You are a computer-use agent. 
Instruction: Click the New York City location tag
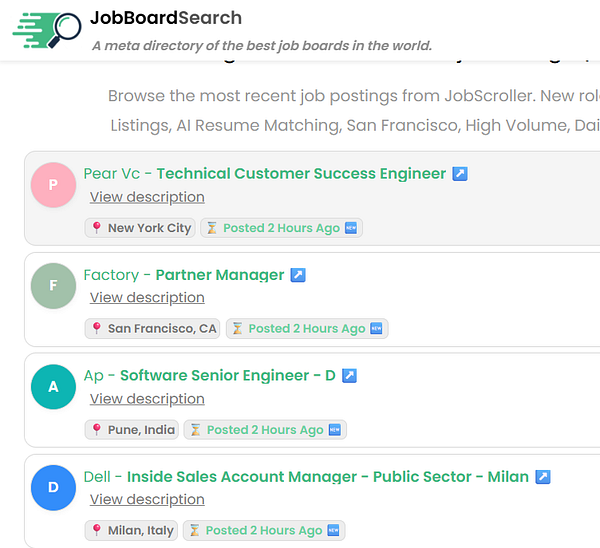140,228
